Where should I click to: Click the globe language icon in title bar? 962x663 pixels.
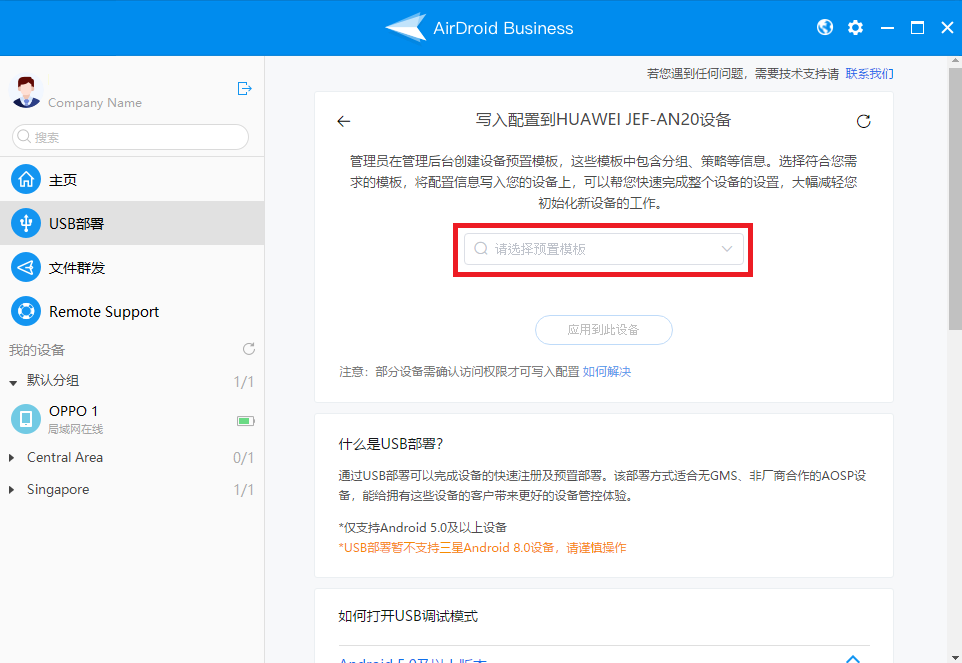(825, 28)
